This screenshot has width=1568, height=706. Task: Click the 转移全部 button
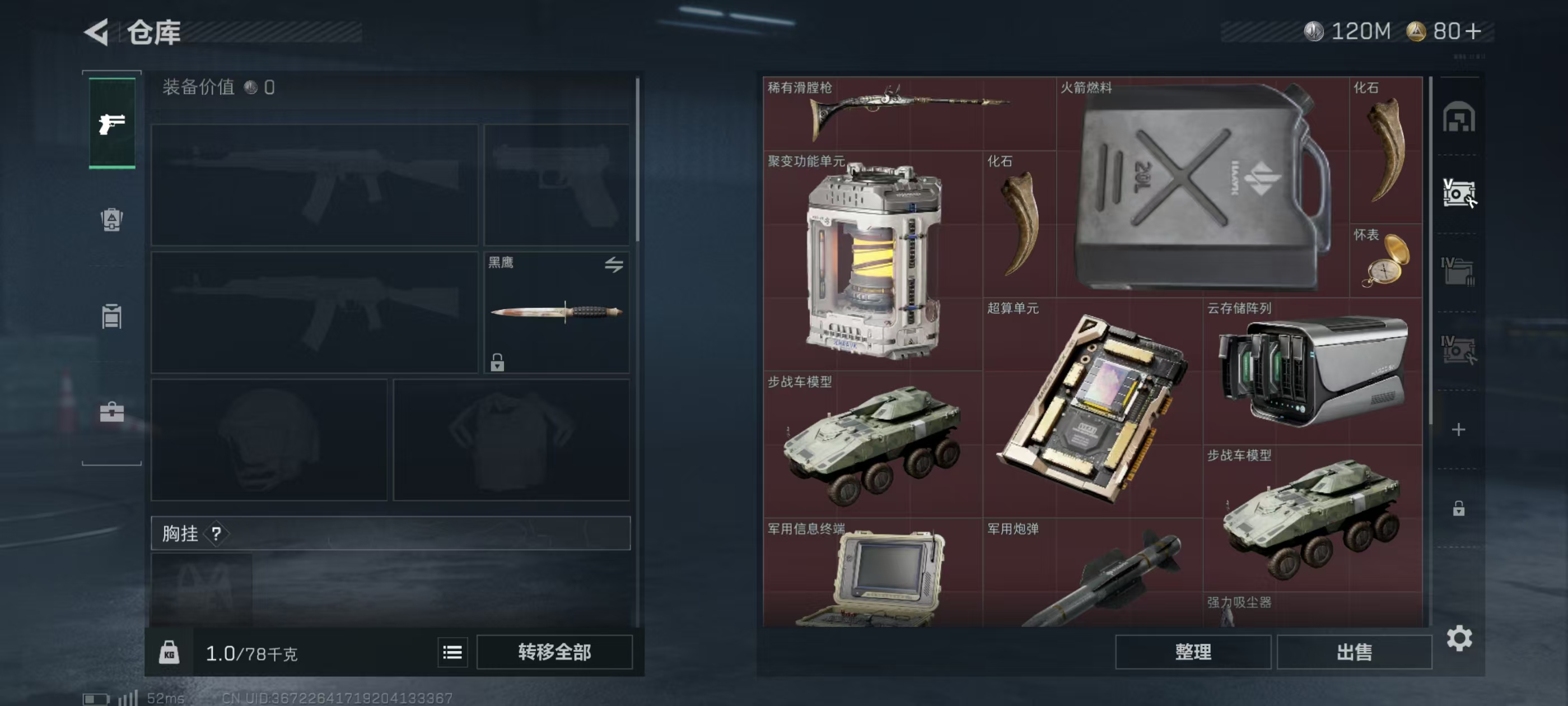pyautogui.click(x=554, y=652)
